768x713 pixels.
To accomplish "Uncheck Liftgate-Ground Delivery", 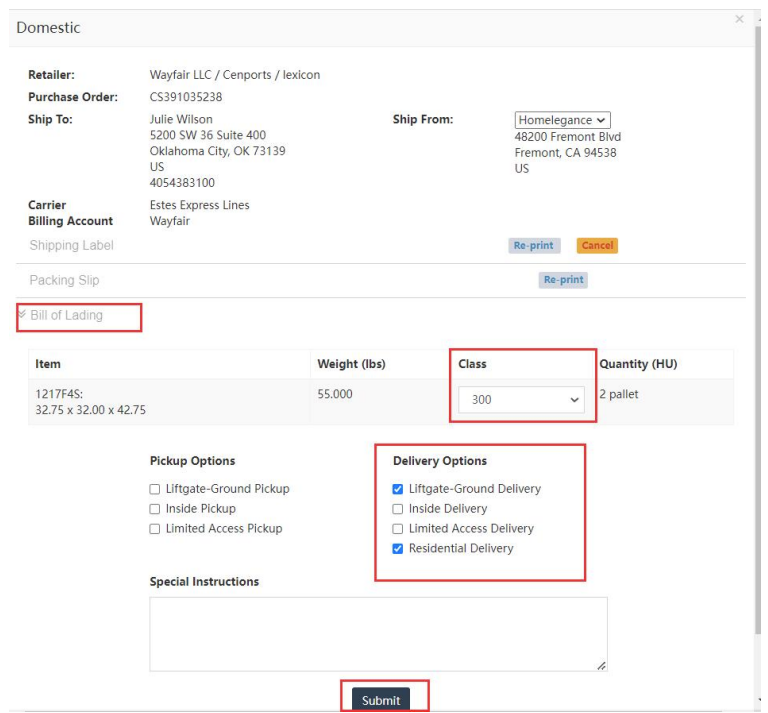I will 398,489.
